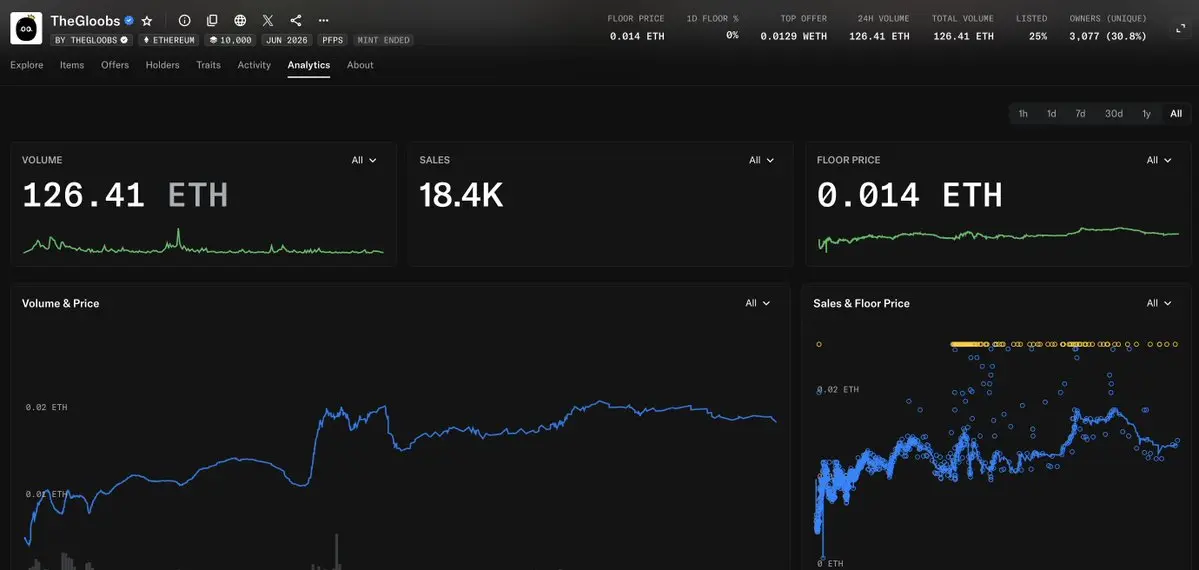Click the header 1D floor 0% value

[x=732, y=35]
